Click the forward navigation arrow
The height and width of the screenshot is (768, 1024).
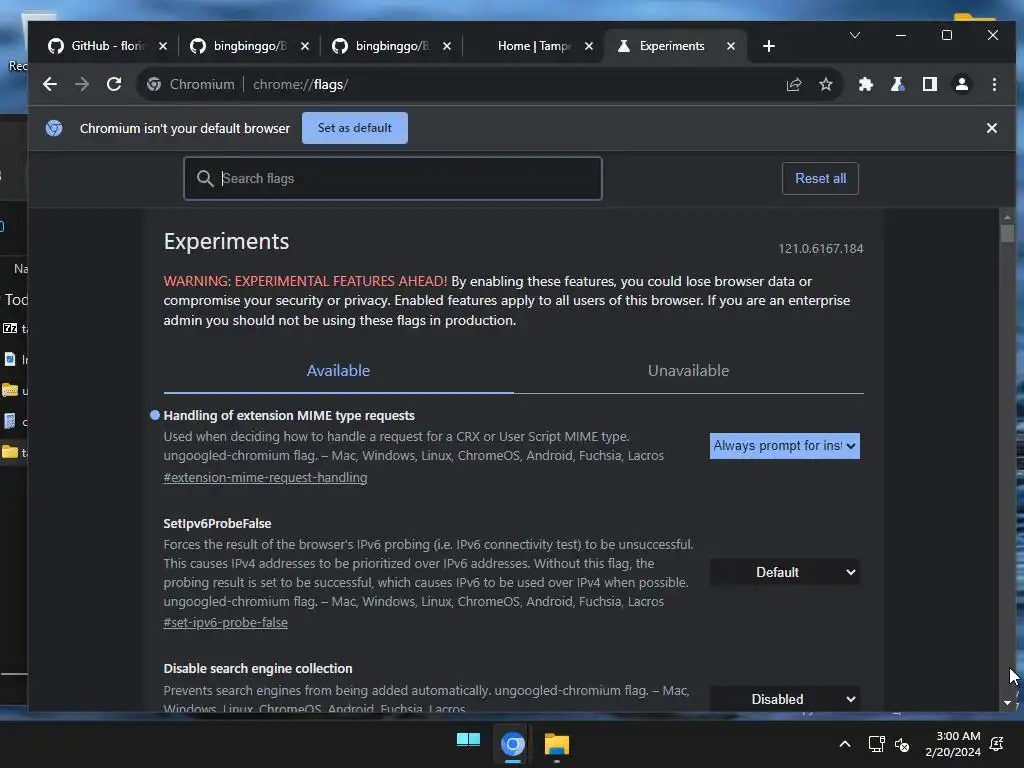point(82,84)
